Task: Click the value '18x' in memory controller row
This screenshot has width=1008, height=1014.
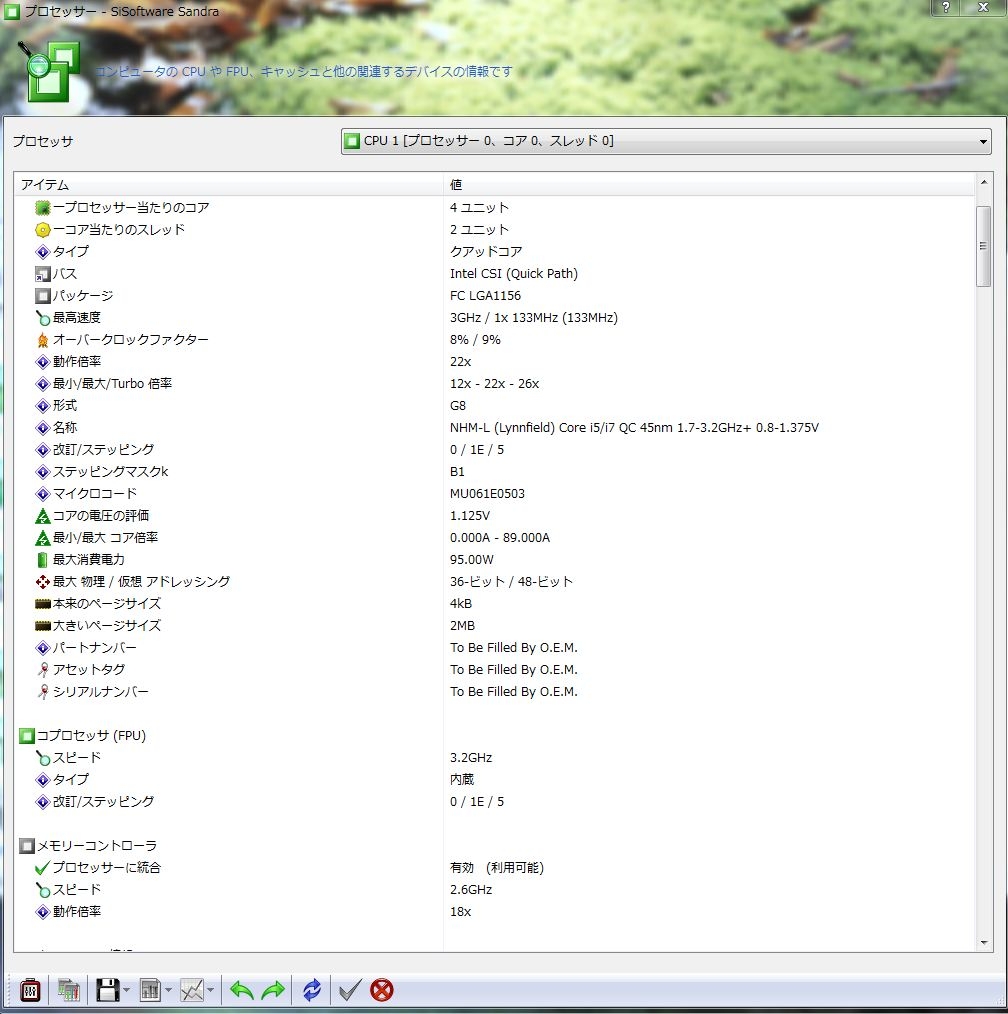Action: (x=460, y=911)
